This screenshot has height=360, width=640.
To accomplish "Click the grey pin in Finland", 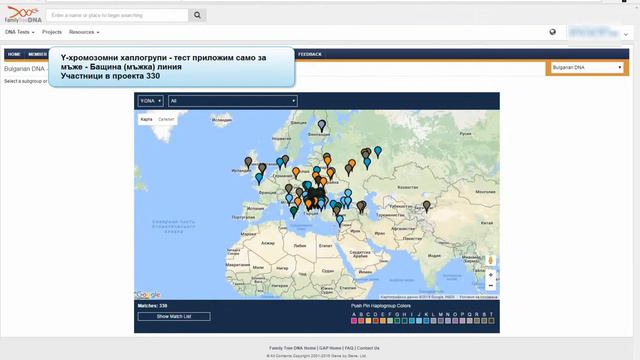I will [x=322, y=126].
